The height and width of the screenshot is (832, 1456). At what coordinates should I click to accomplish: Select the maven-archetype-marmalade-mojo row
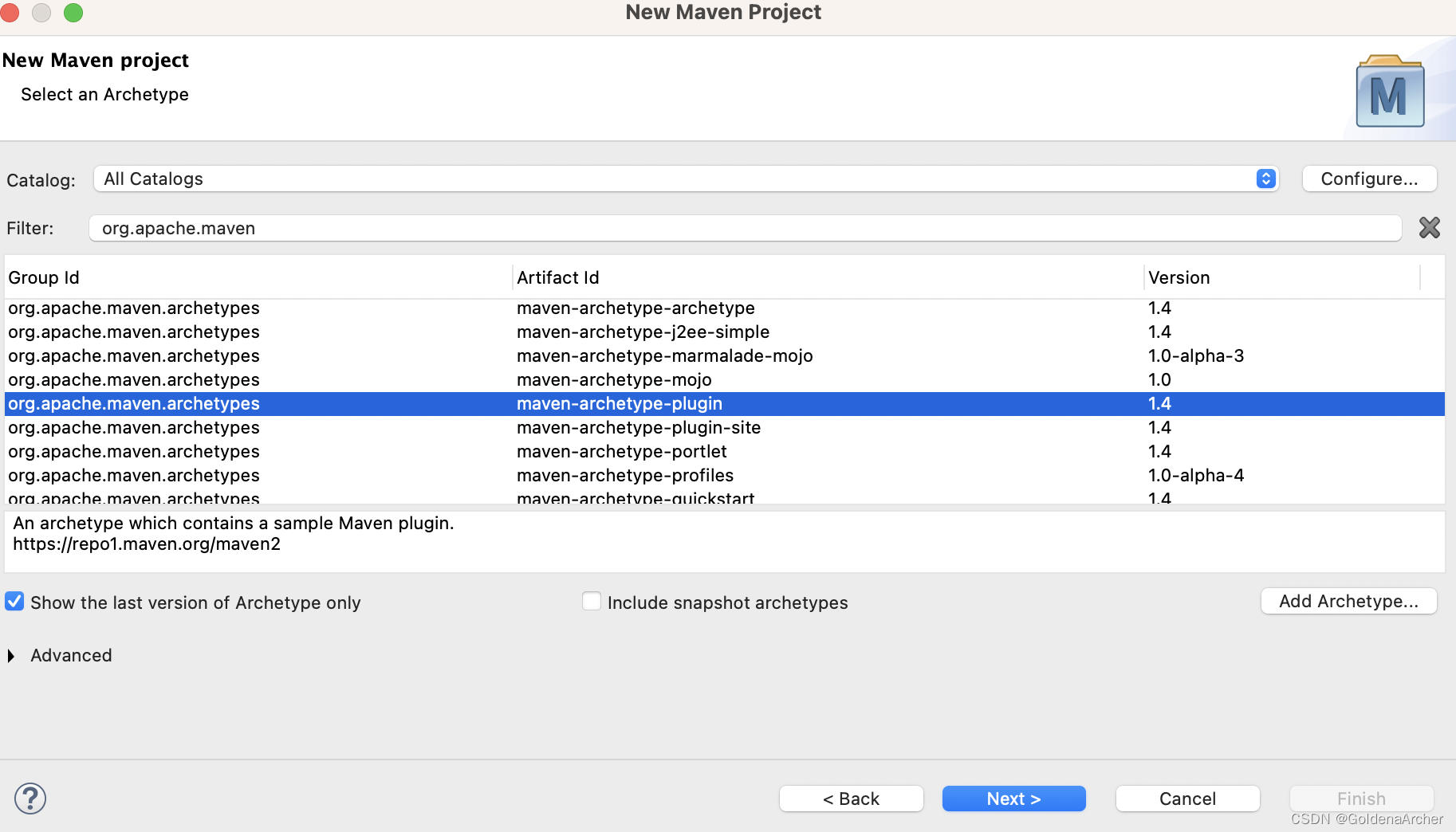coord(725,356)
